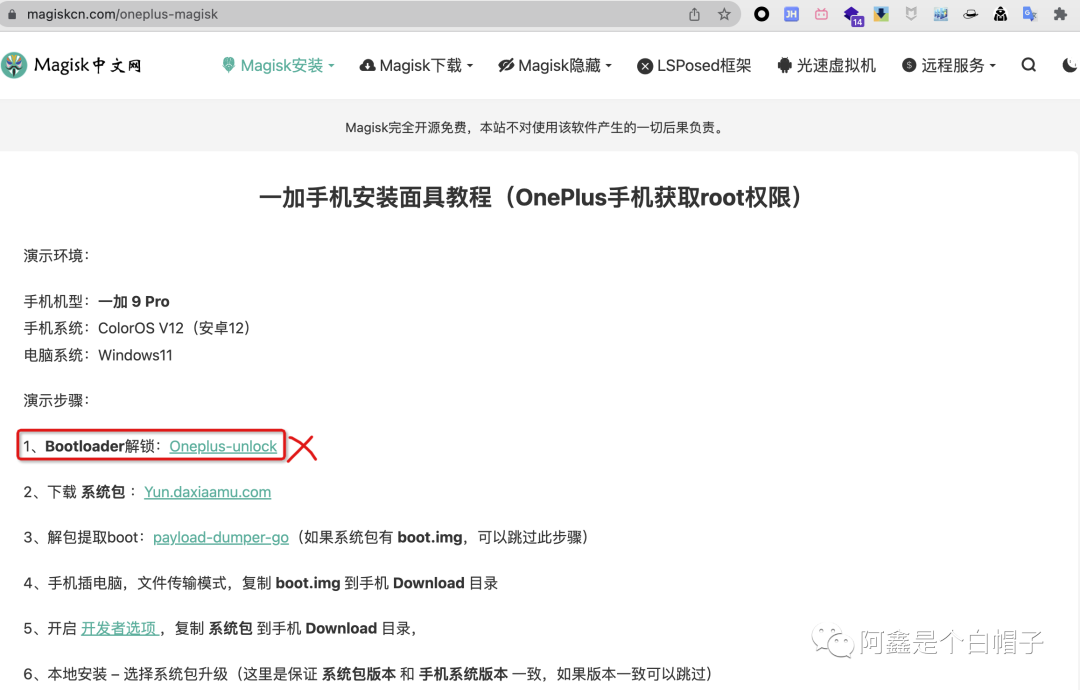1080x690 pixels.
Task: Expand the Magisk下载 dropdown menu
Action: point(416,64)
